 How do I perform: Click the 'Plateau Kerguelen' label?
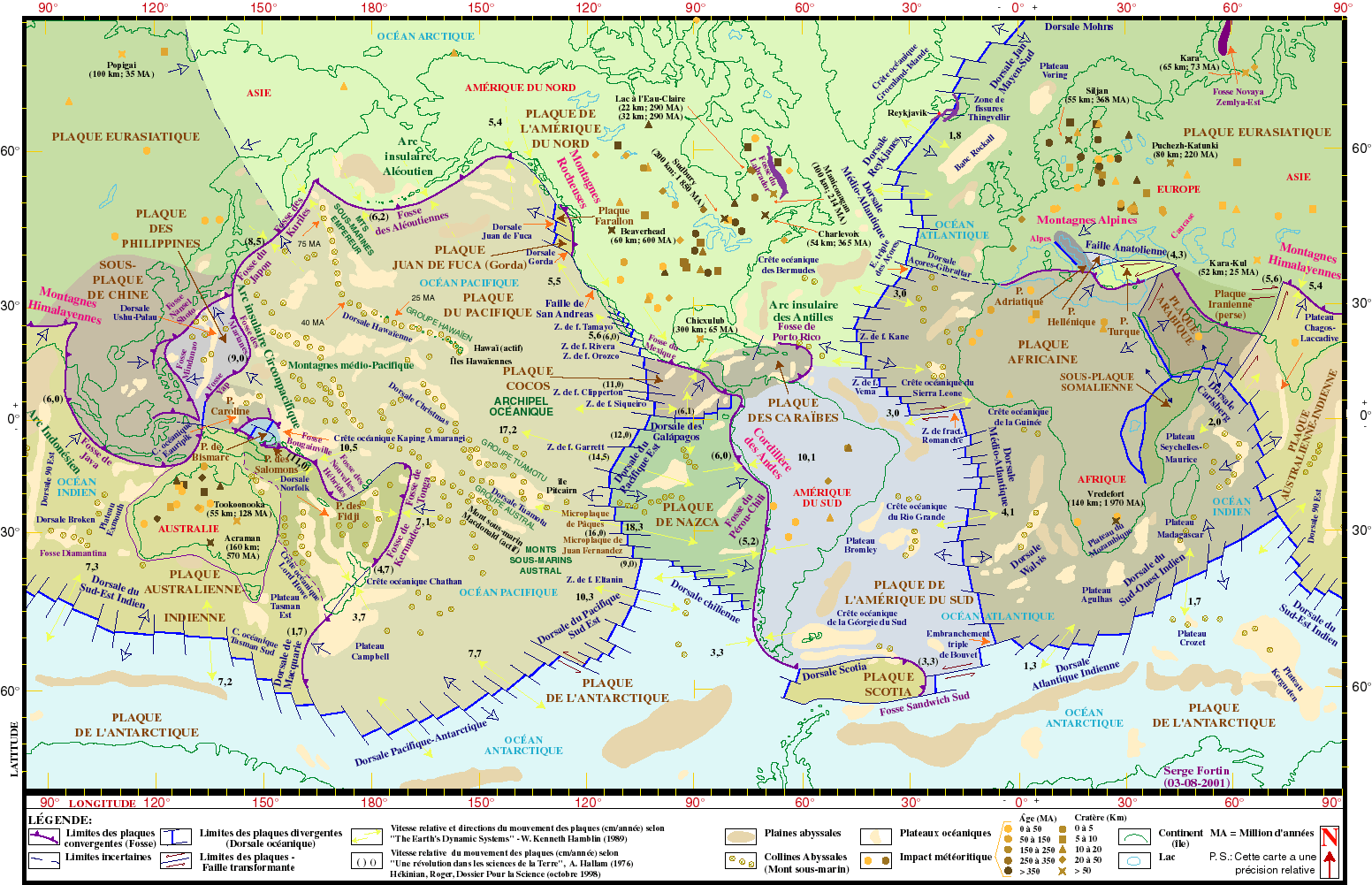coord(1290,684)
